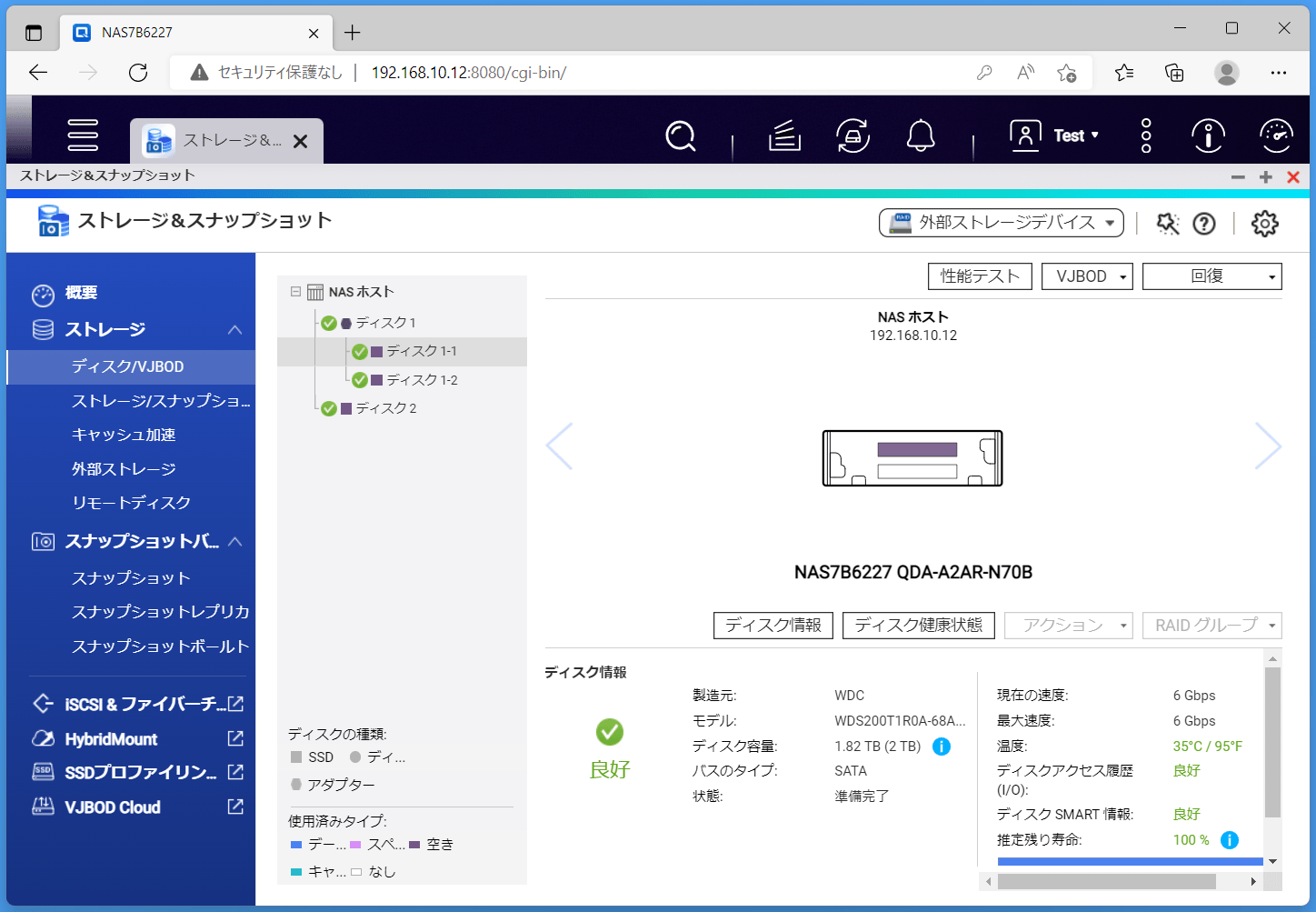
Task: Open the notifications bell icon
Action: pyautogui.click(x=921, y=136)
